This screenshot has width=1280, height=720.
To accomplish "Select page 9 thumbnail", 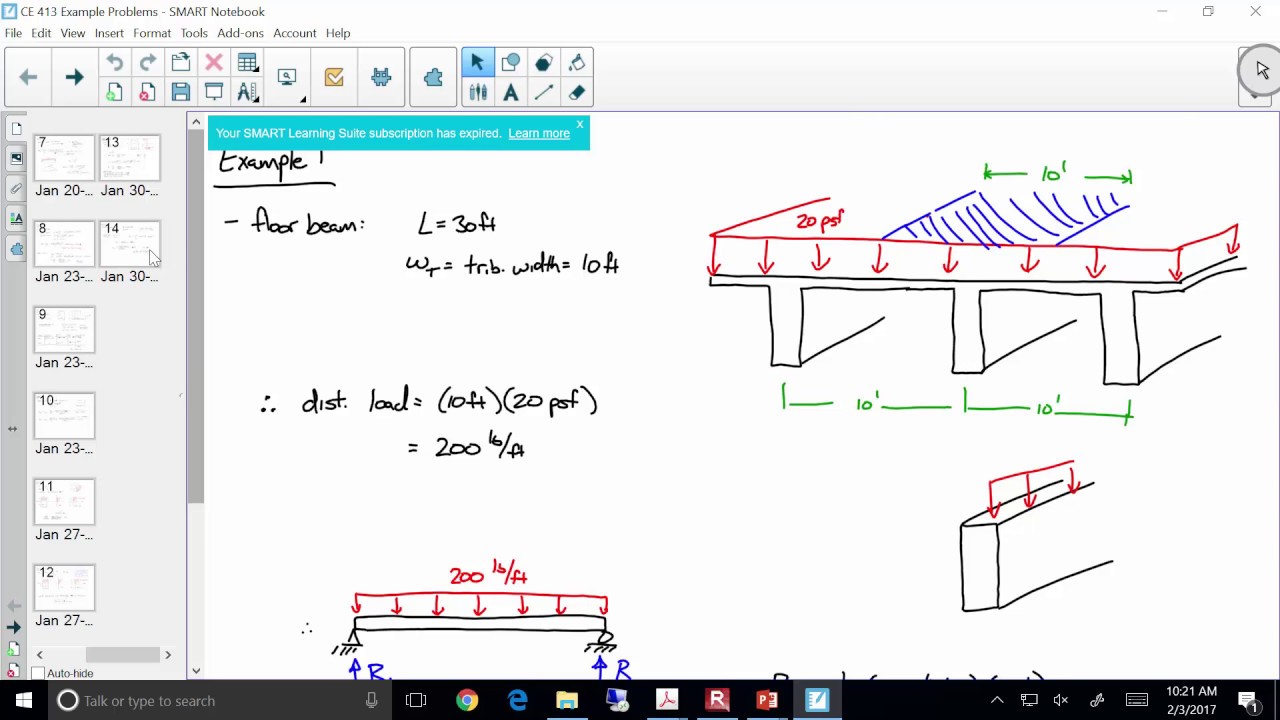I will (64, 330).
